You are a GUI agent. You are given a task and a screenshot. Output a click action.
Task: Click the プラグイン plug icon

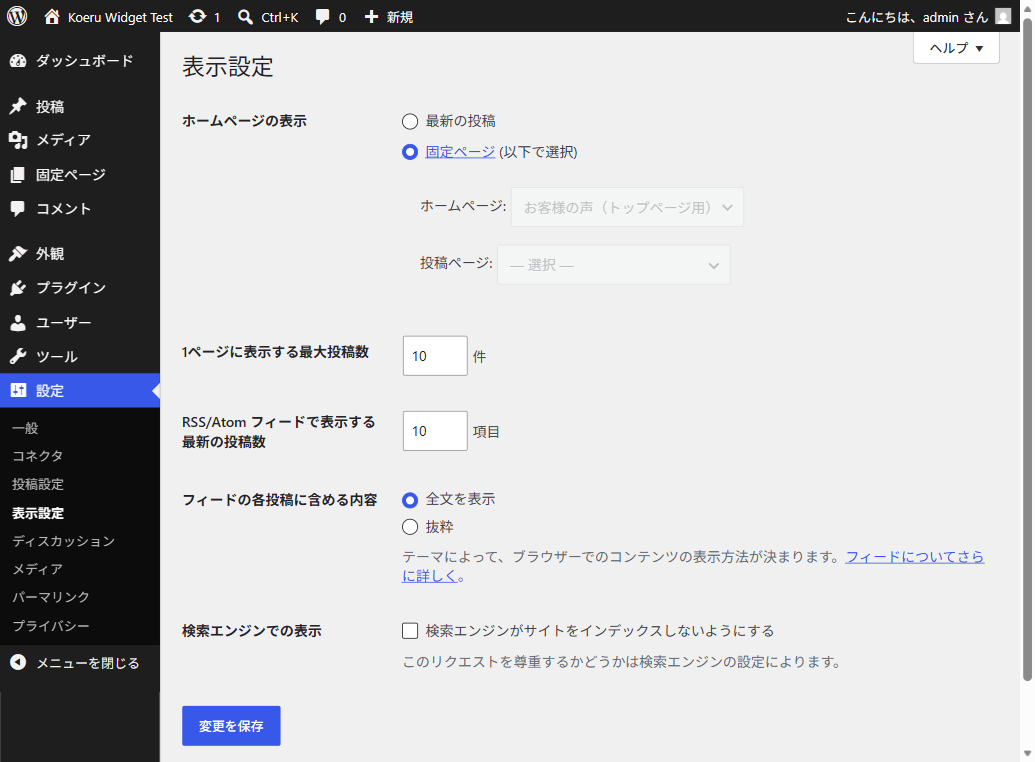tap(18, 288)
